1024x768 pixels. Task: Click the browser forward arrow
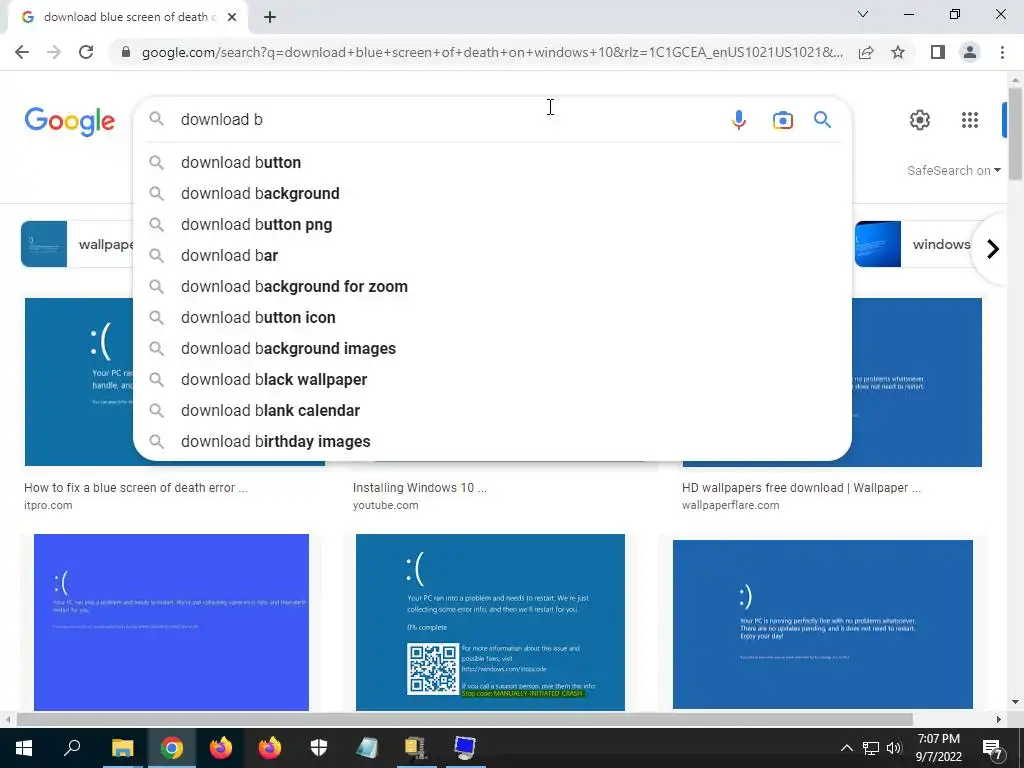point(54,52)
